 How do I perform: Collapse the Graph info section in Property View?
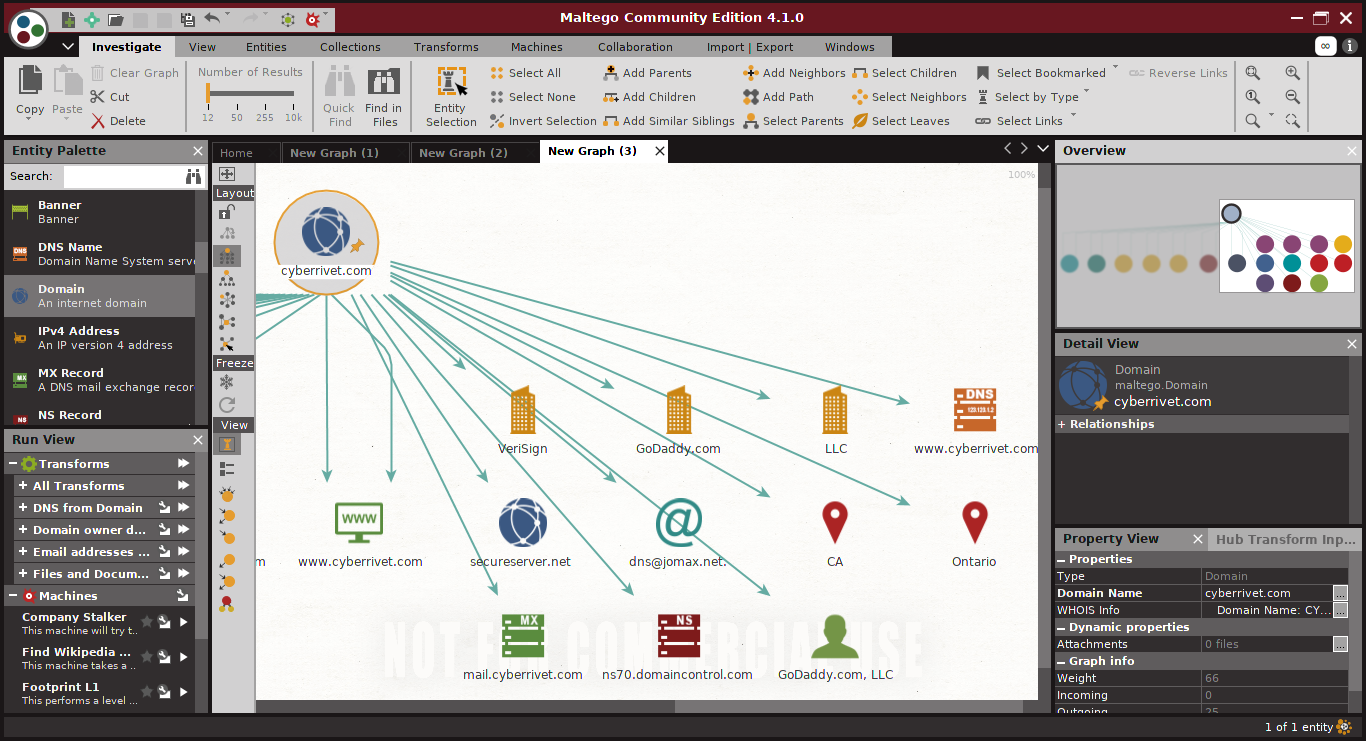[x=1062, y=661]
